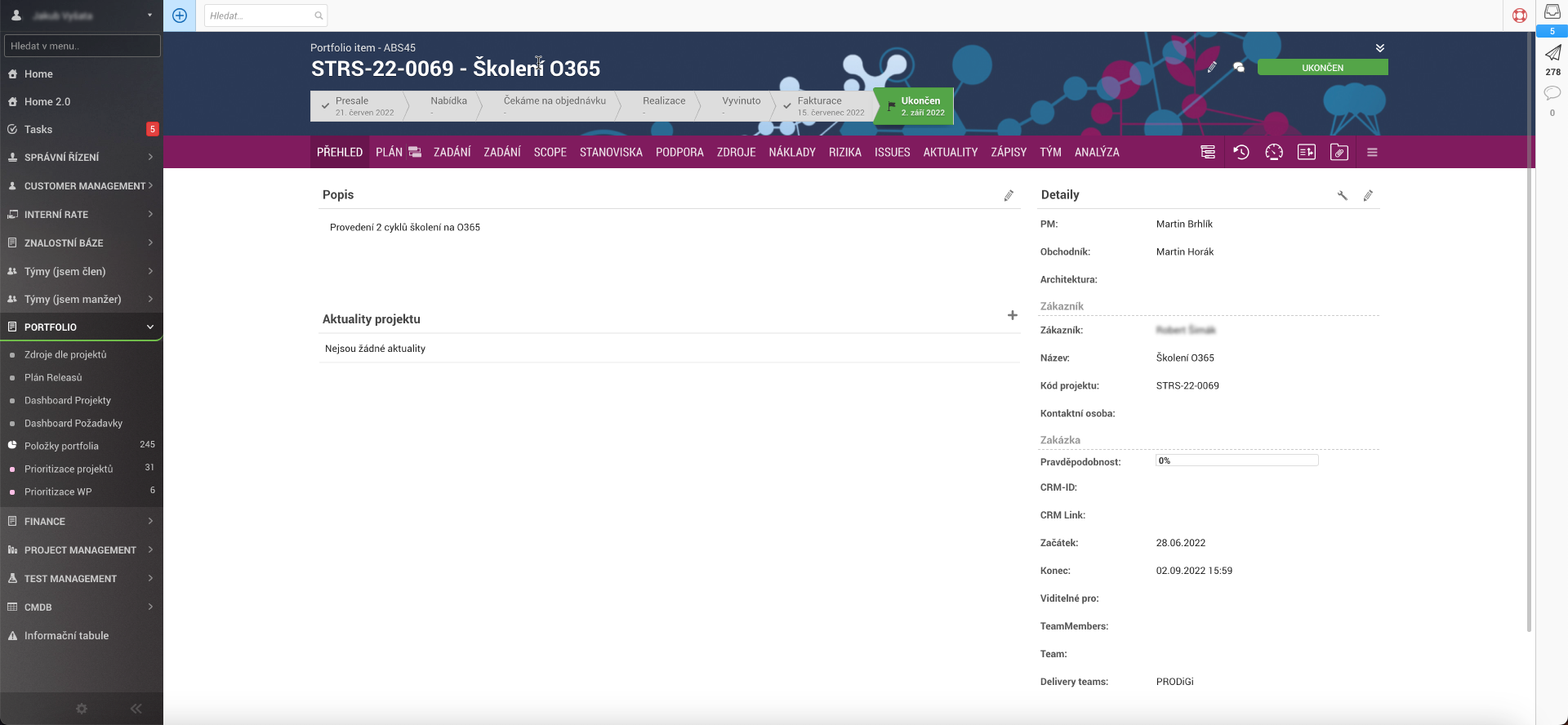Open Detaily settings wrench icon

tap(1342, 195)
